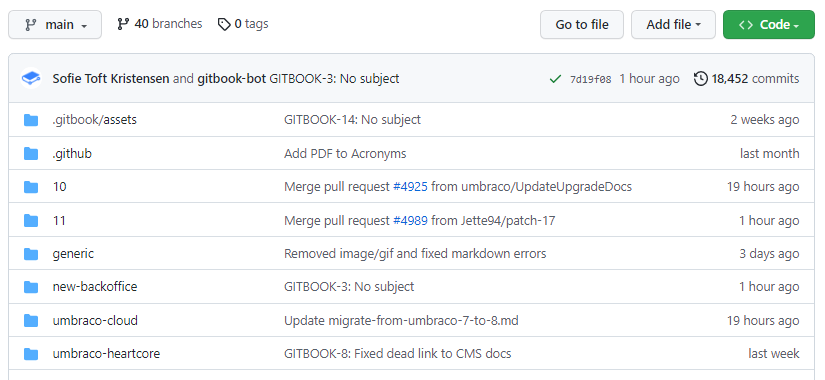Click the Go to file button

tap(582, 25)
